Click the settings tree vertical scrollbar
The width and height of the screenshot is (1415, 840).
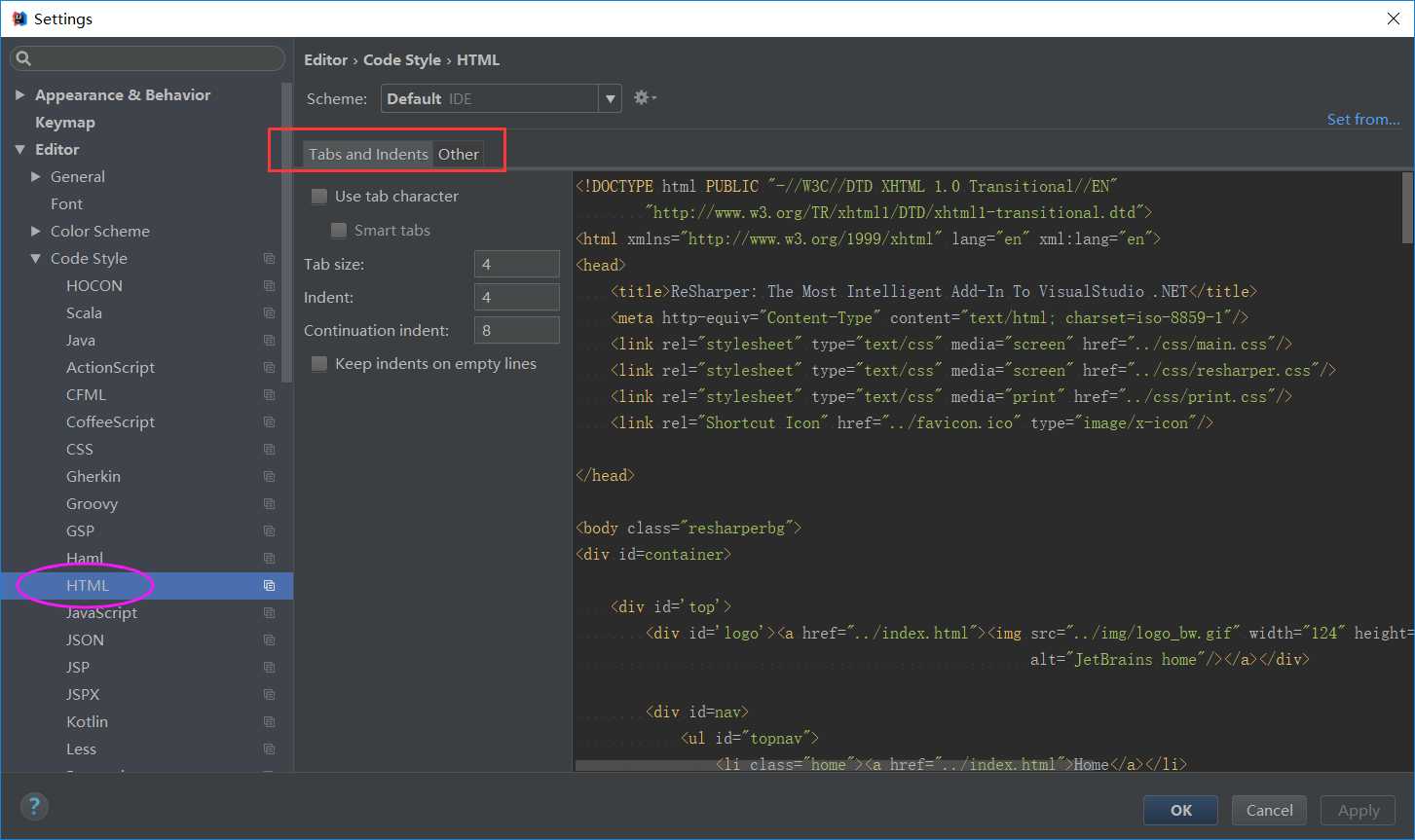[x=286, y=232]
